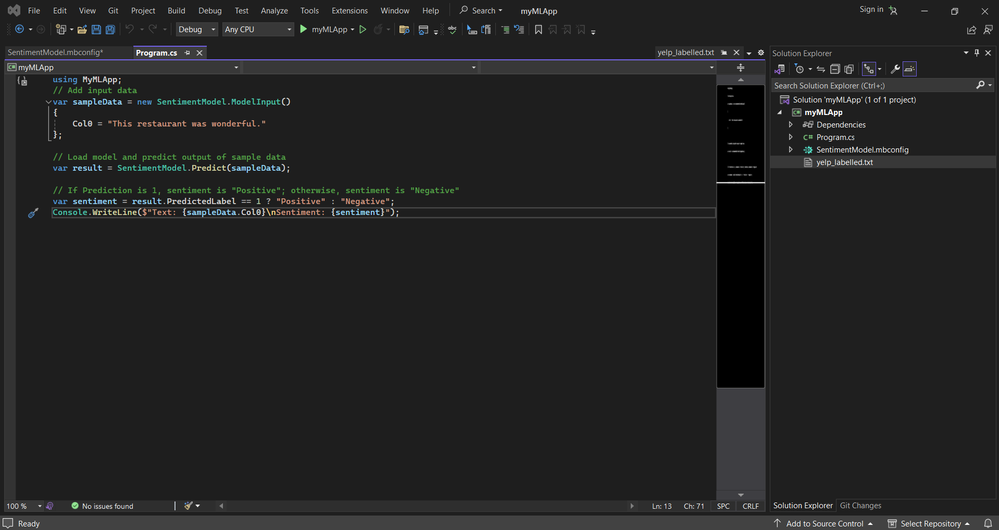999x530 pixels.
Task: Click the Feedback icon at top right
Action: click(988, 29)
